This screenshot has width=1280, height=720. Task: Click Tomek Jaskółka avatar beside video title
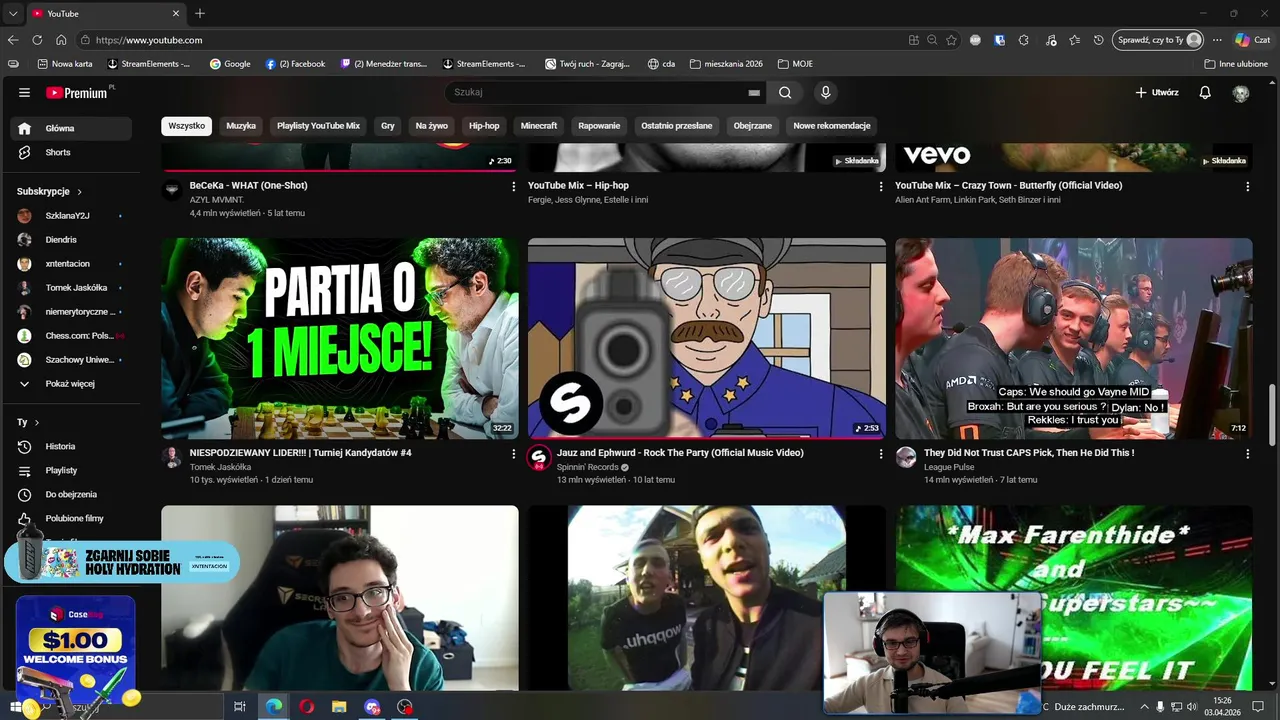172,458
